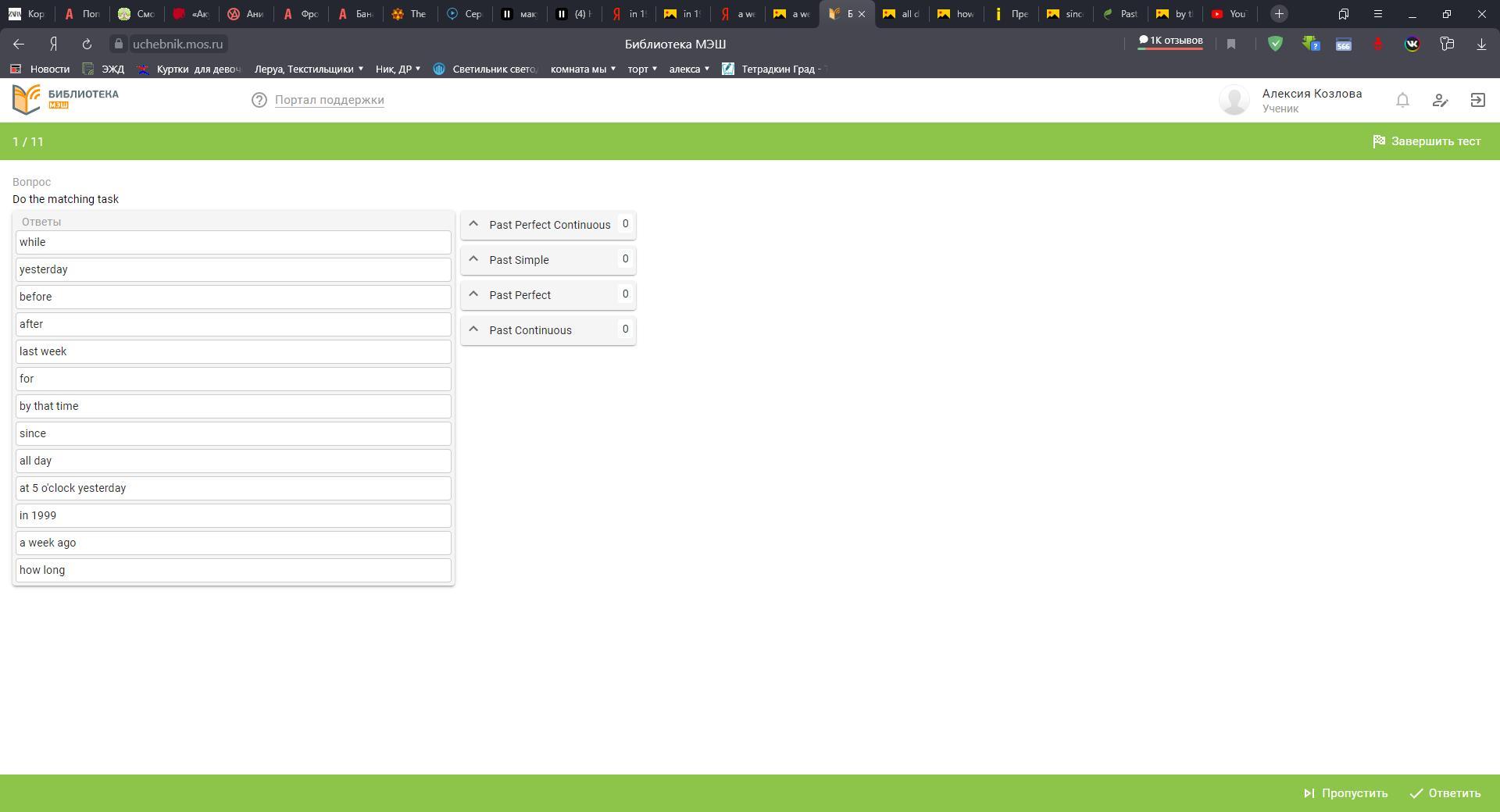Click the green shield protection icon

1275,45
